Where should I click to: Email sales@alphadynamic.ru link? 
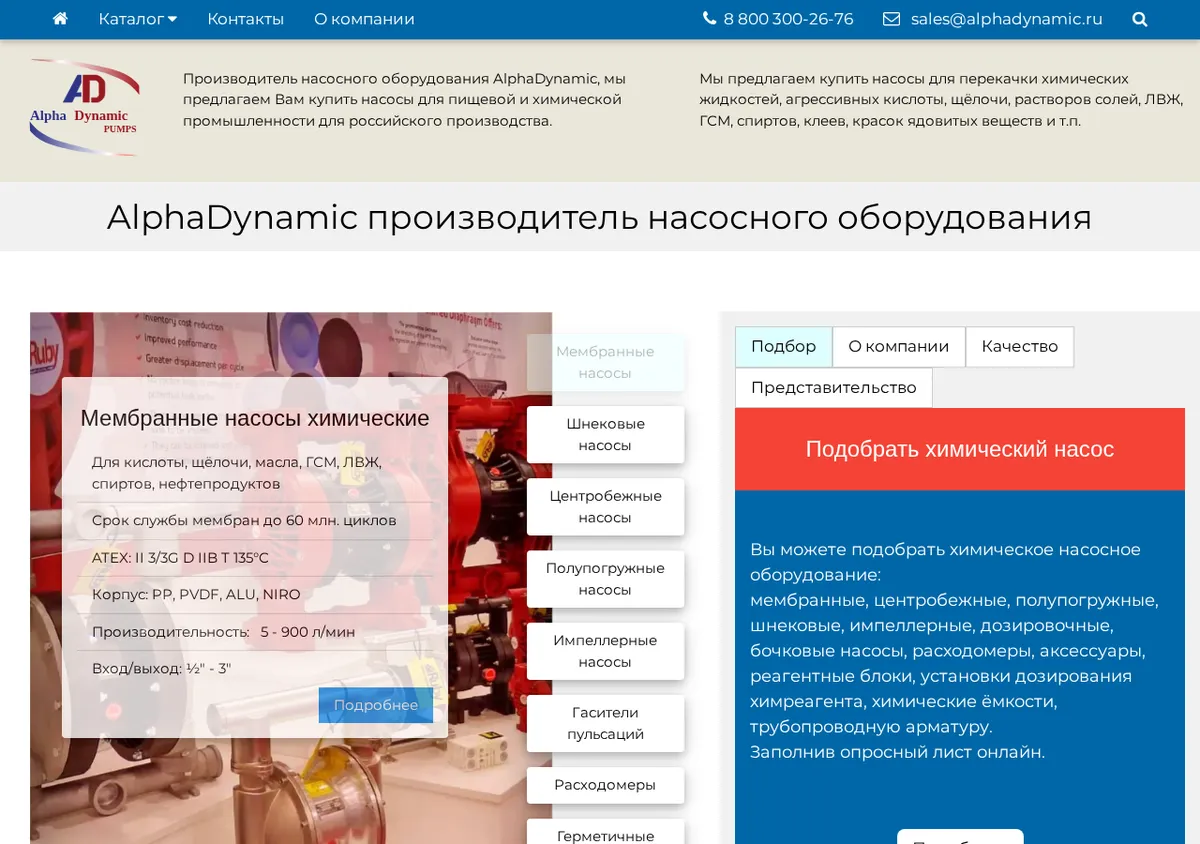pos(1006,19)
